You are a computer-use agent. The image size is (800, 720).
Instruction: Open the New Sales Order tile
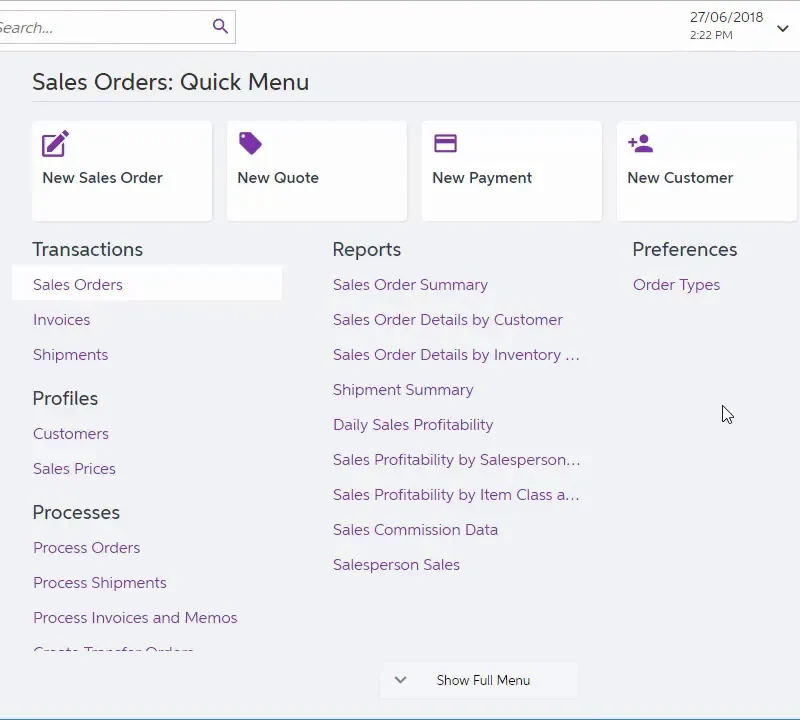122,171
